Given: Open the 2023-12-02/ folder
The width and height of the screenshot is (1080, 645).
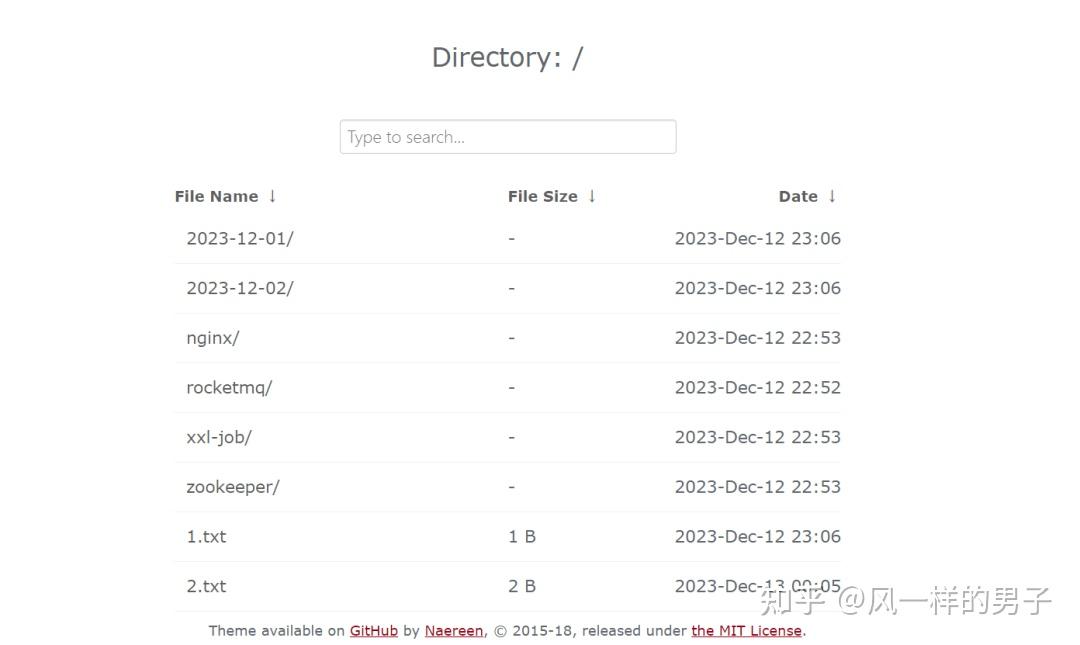Looking at the screenshot, I should point(240,288).
